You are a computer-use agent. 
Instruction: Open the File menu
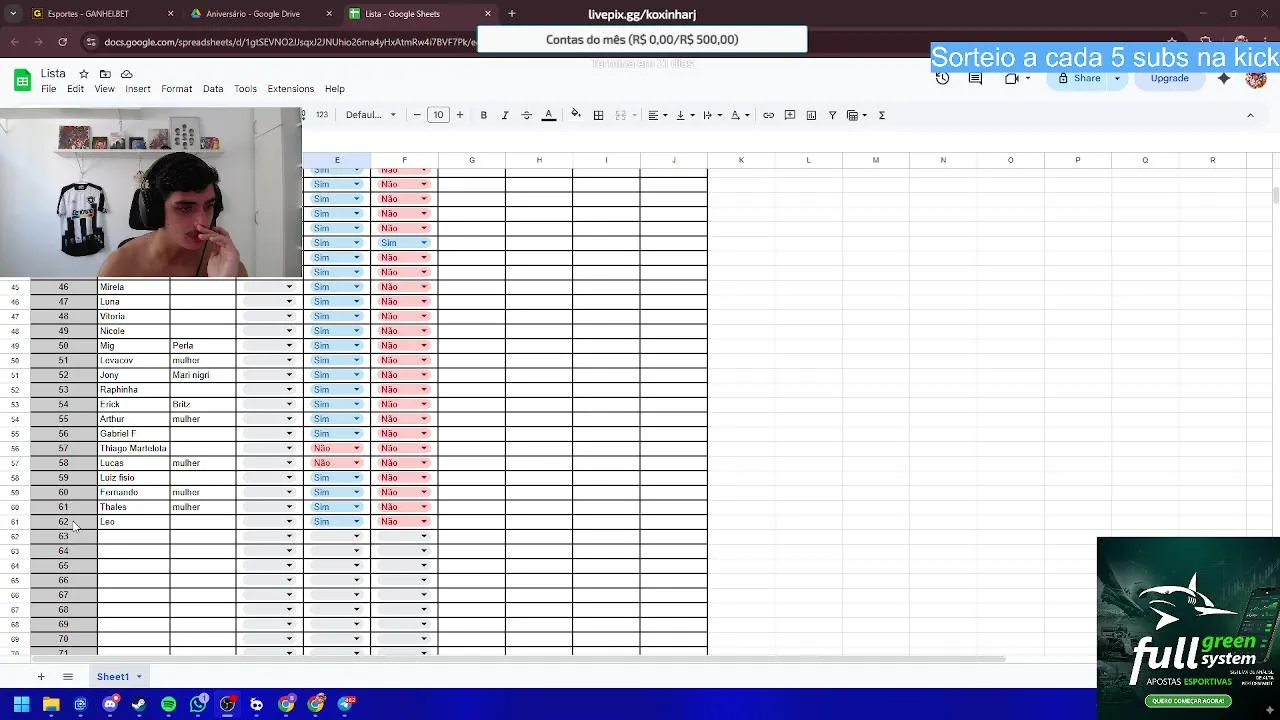(x=48, y=89)
